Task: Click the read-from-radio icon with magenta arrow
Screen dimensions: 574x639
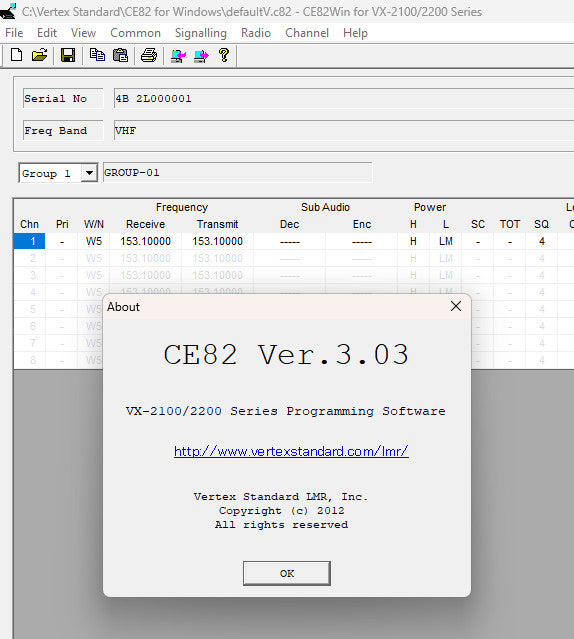Action: point(178,55)
